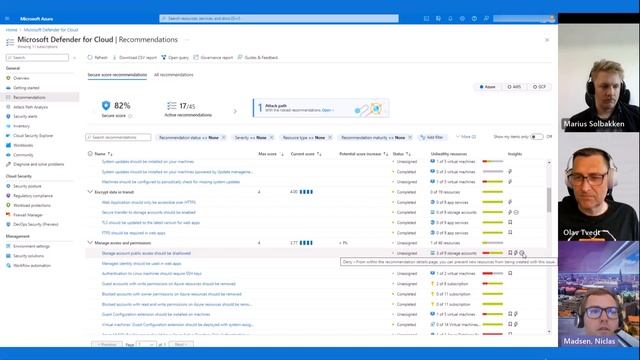Open Community in sidebar

point(23,155)
